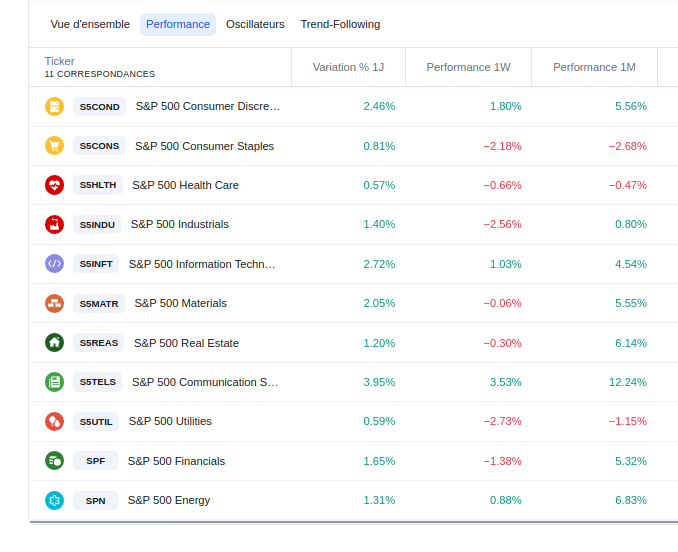Click the Consumer Discretionary sector icon
This screenshot has height=552, width=678.
click(54, 106)
